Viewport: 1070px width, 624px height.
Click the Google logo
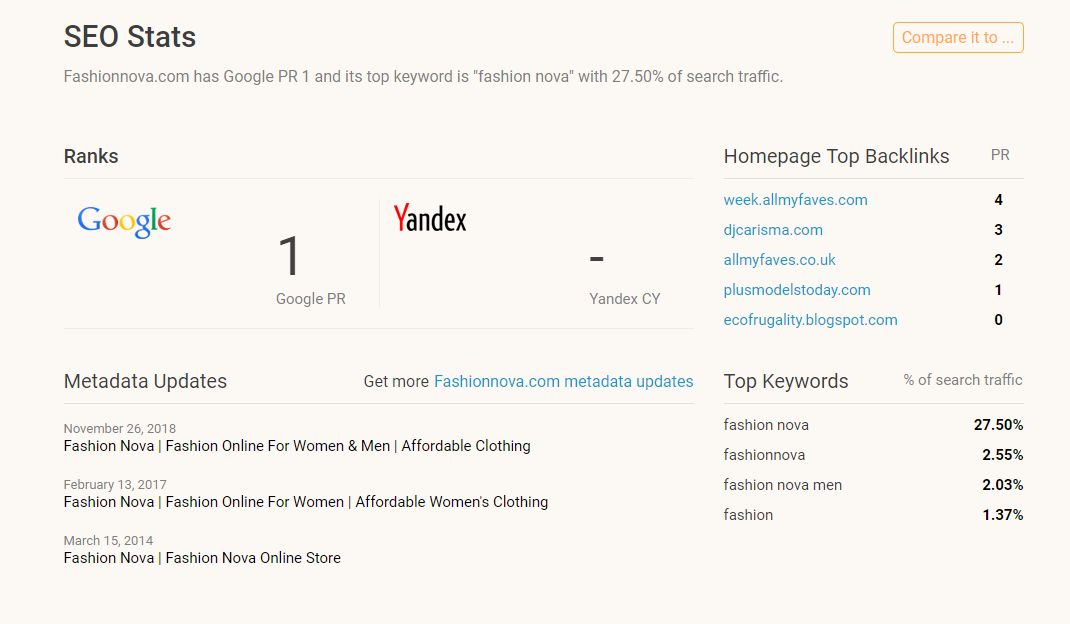[x=124, y=221]
